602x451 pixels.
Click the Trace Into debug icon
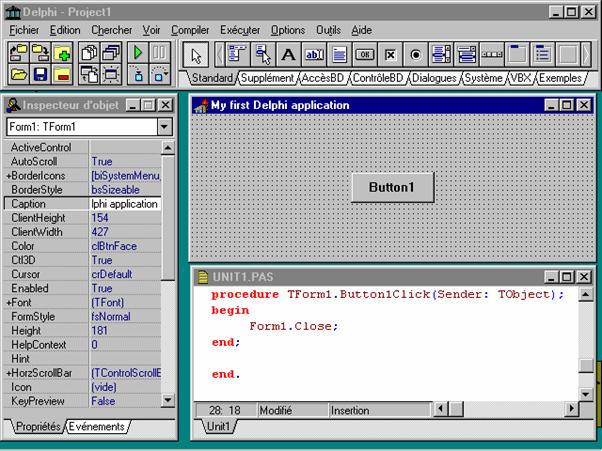pyautogui.click(x=137, y=74)
